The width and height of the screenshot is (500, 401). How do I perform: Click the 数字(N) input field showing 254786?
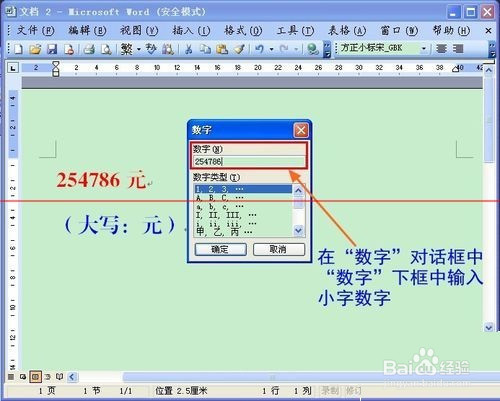click(249, 162)
